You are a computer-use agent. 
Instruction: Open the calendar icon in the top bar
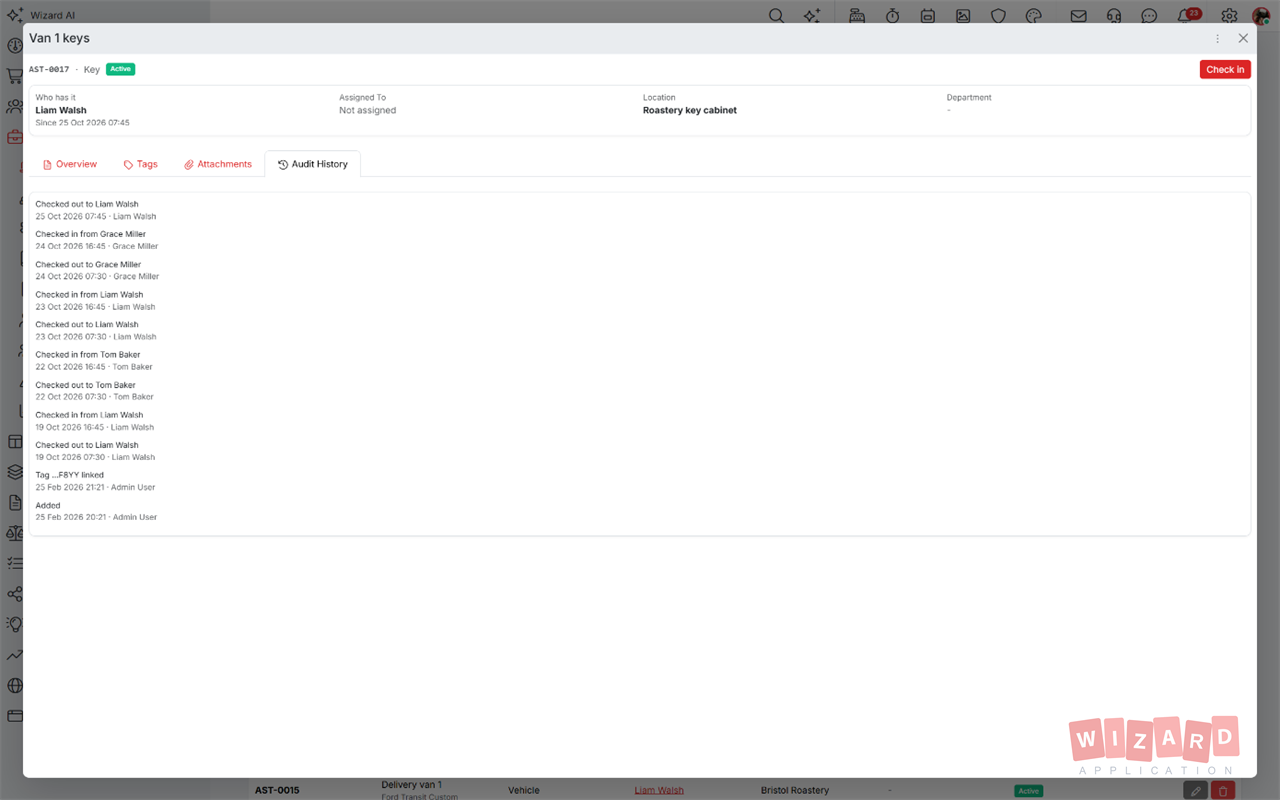(x=928, y=16)
